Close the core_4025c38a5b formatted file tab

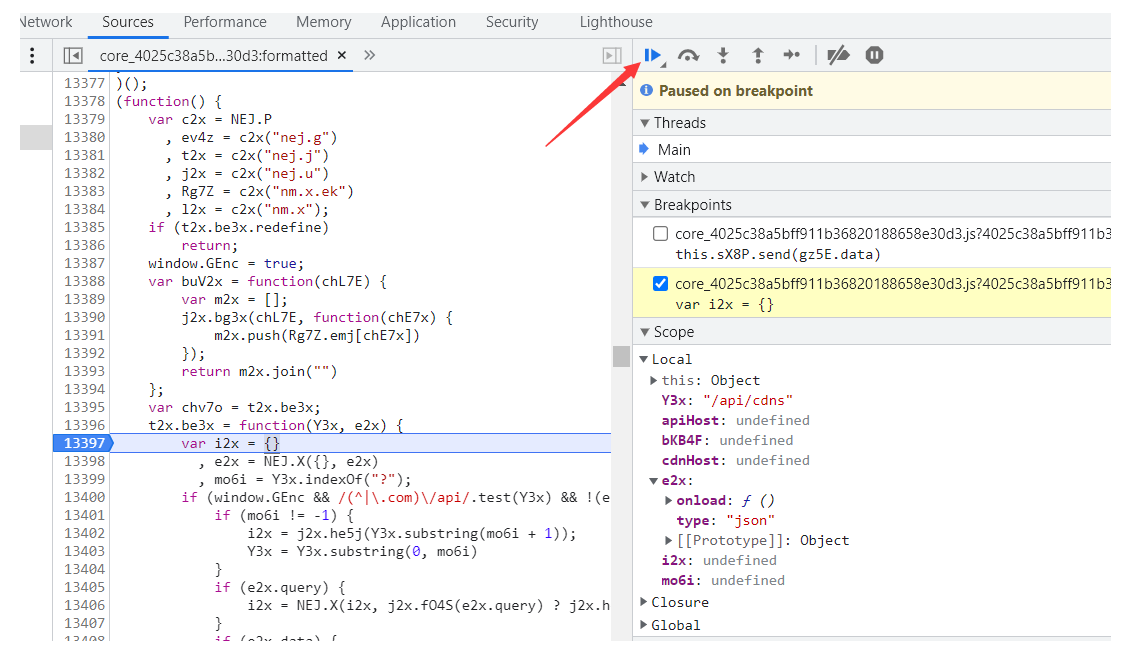(x=342, y=56)
